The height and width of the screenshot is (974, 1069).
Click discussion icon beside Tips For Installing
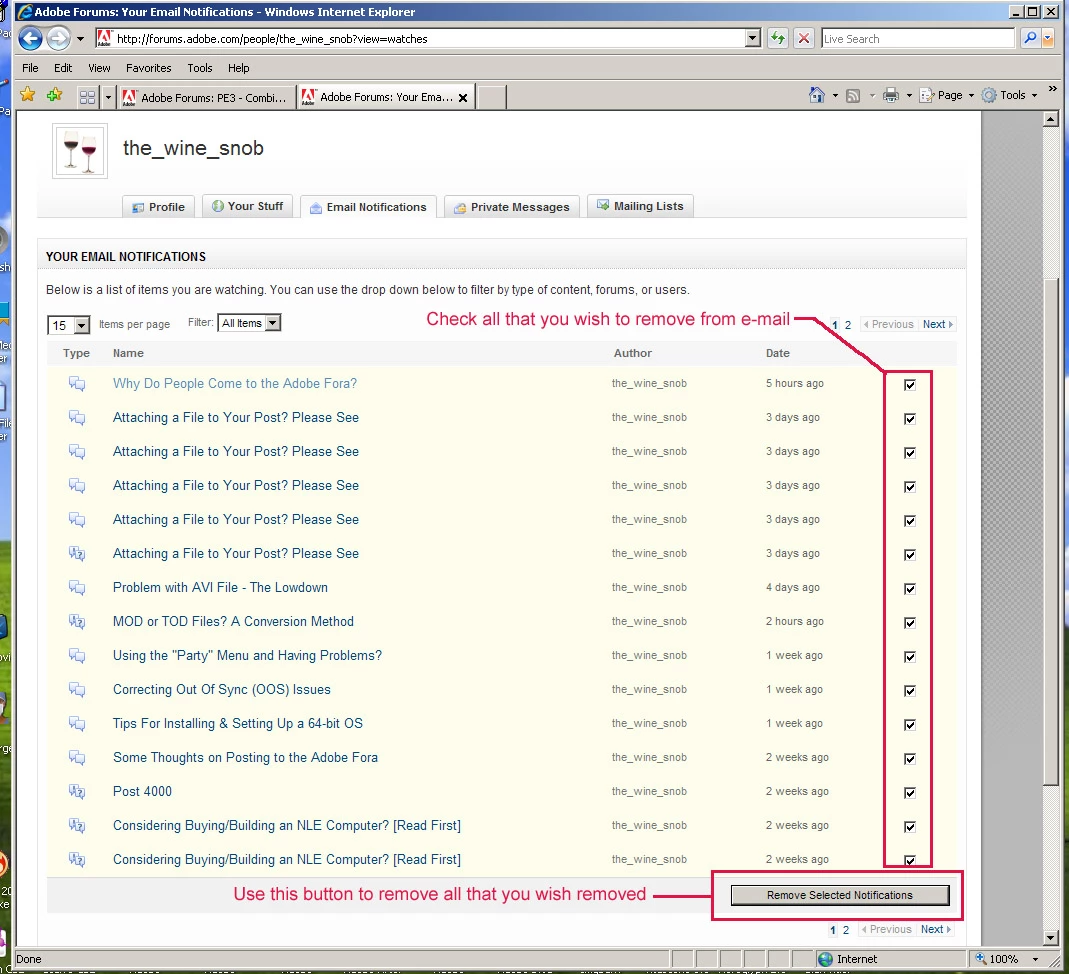(77, 724)
